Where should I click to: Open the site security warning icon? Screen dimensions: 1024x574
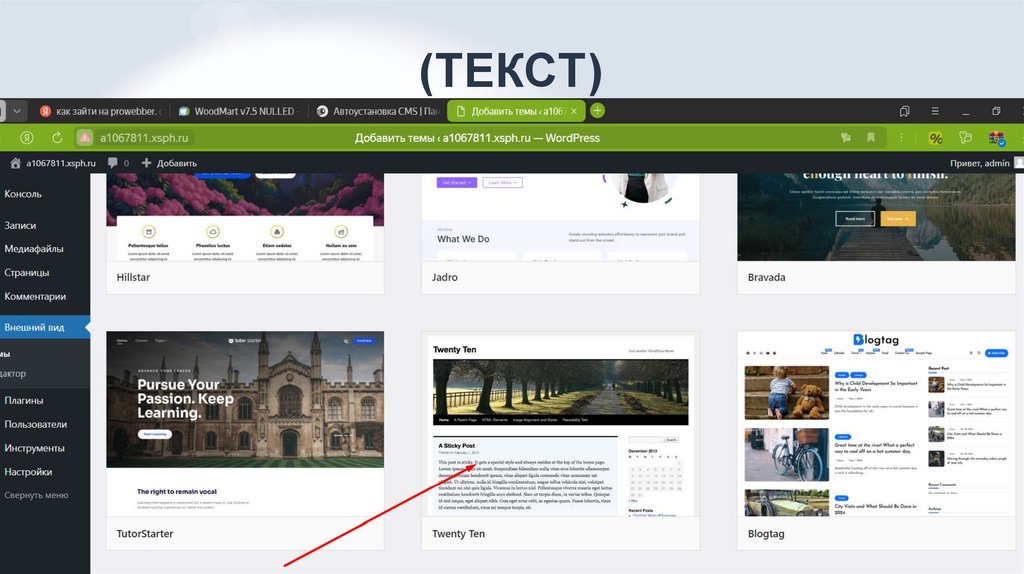(84, 138)
